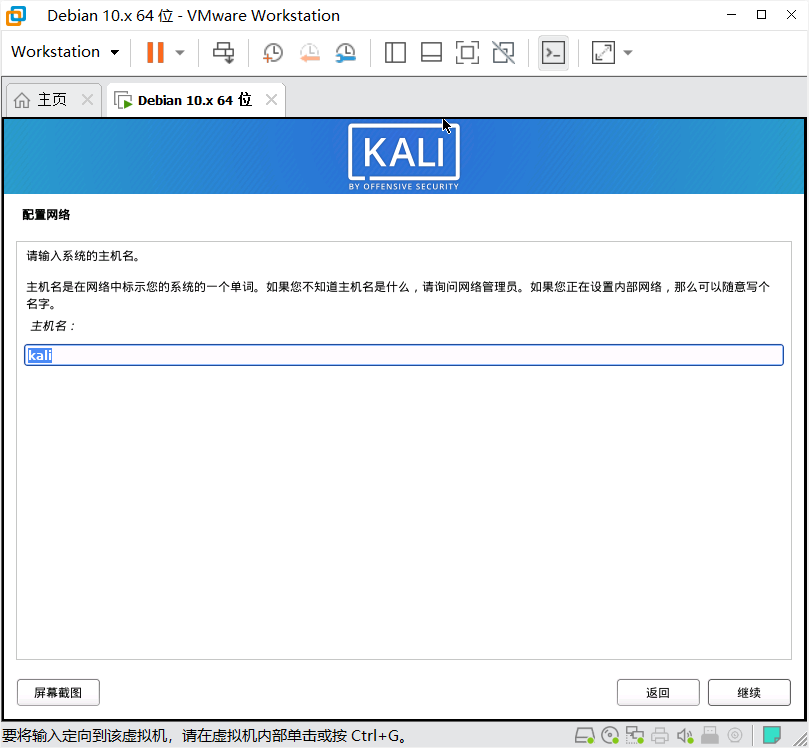The width and height of the screenshot is (809, 748).
Task: Expand the power options dropdown arrow
Action: click(180, 52)
